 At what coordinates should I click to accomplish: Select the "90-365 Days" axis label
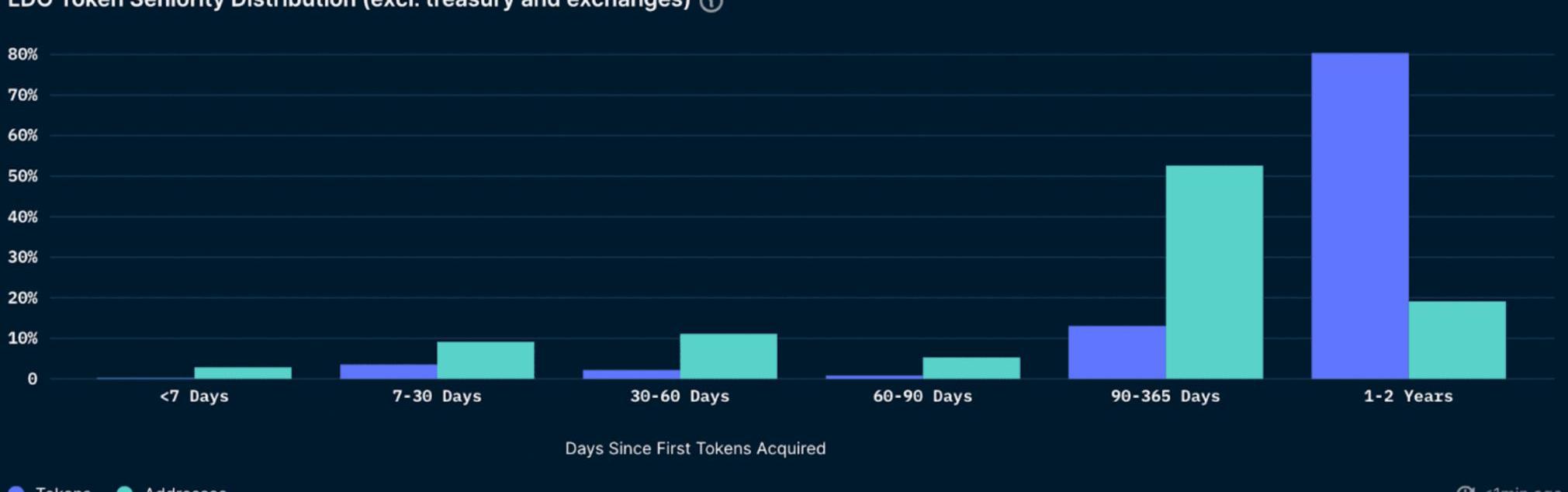1165,397
